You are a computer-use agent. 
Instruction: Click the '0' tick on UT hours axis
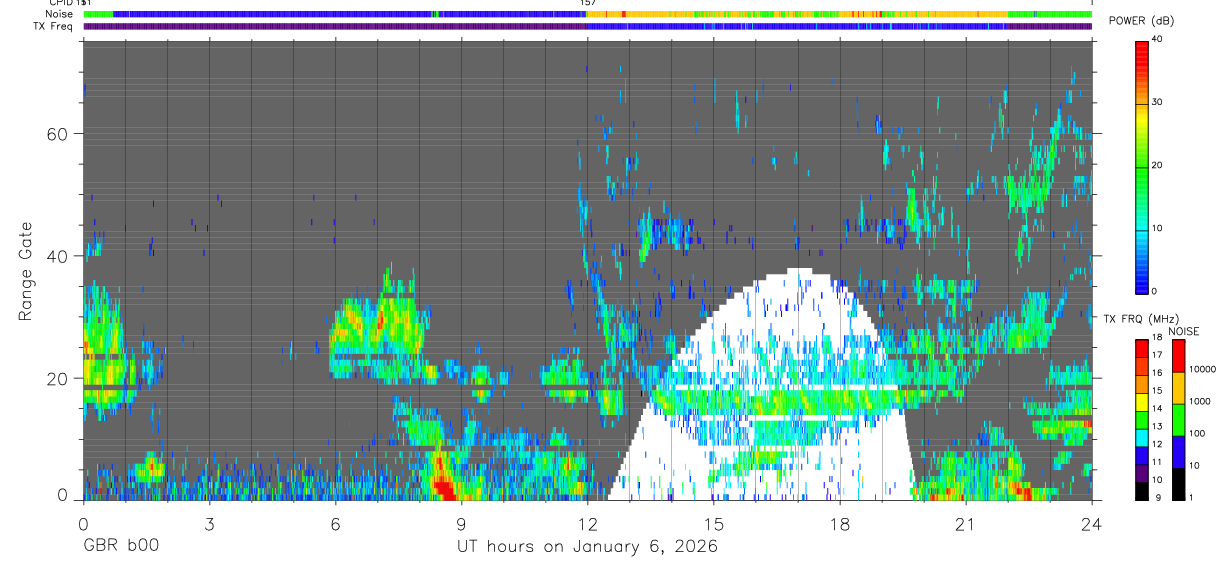pyautogui.click(x=83, y=523)
